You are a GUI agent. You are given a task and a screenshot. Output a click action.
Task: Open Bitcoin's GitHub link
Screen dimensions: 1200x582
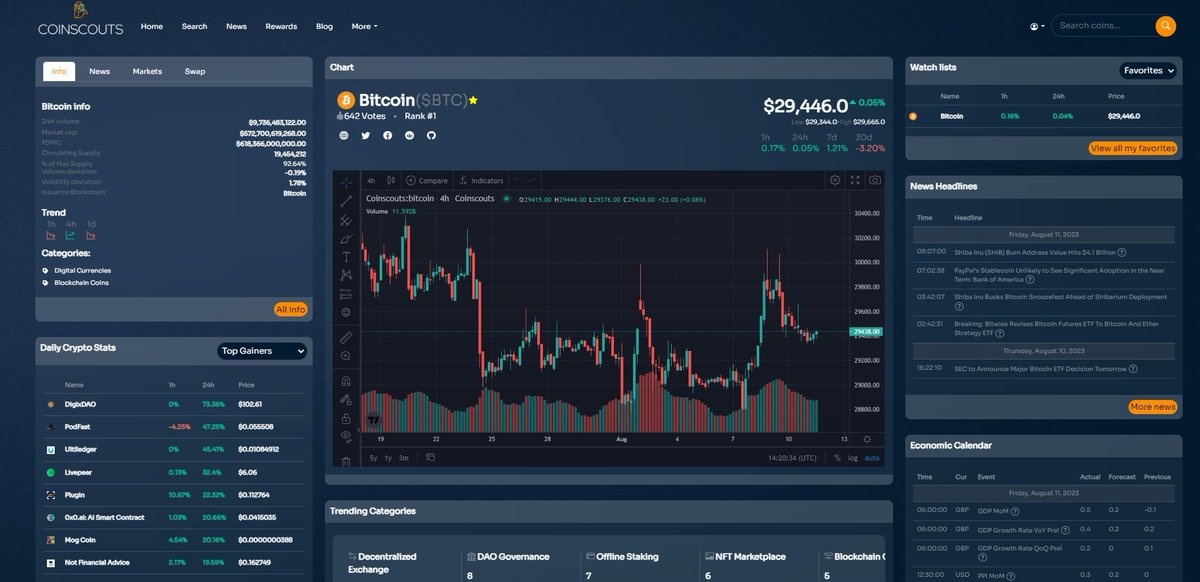(x=431, y=135)
